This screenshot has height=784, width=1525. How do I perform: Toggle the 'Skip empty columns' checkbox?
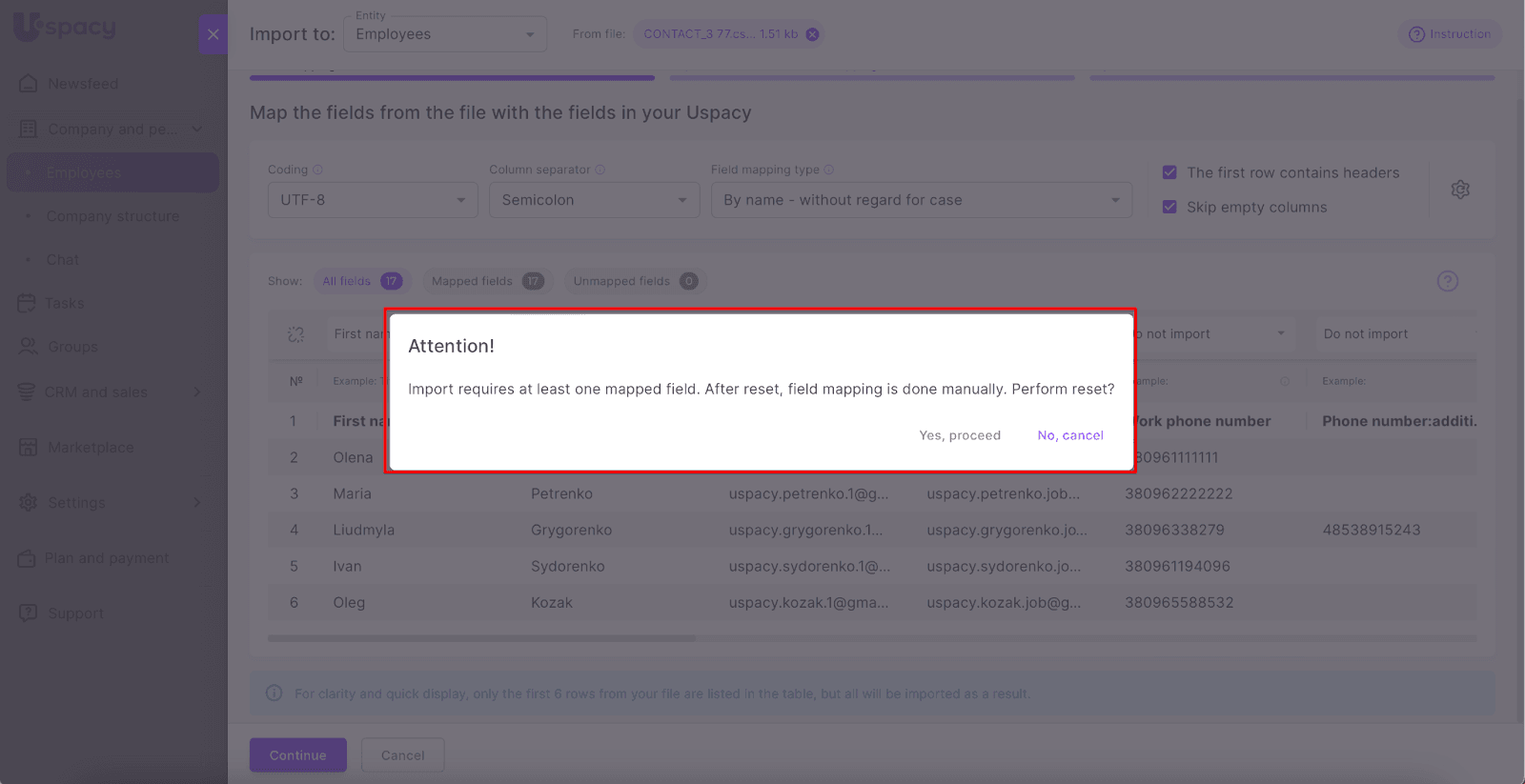coord(1169,207)
